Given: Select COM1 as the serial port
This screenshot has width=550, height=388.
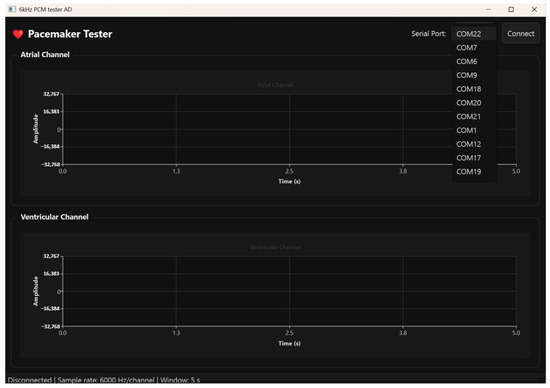Looking at the screenshot, I should click(475, 130).
